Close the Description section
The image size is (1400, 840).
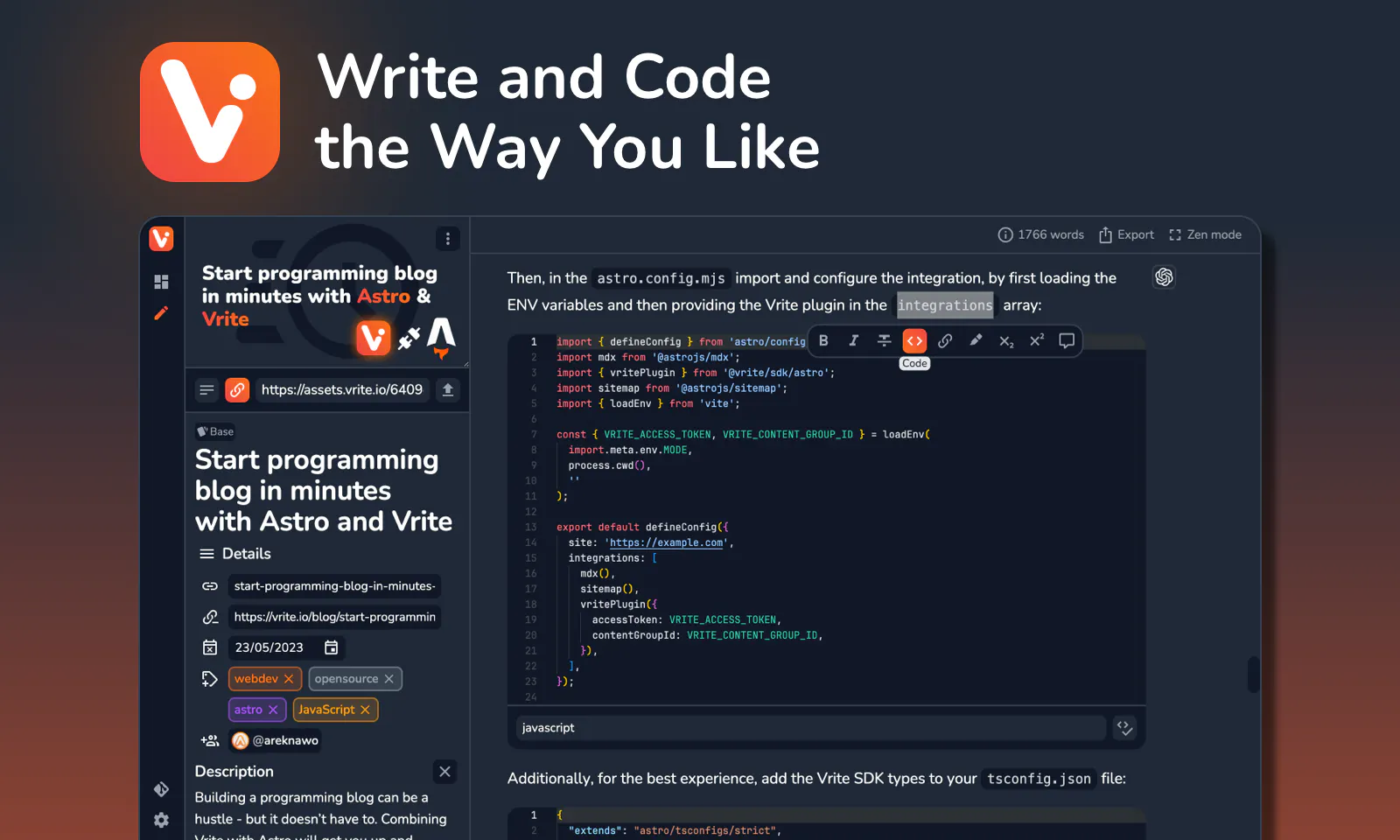[x=444, y=771]
